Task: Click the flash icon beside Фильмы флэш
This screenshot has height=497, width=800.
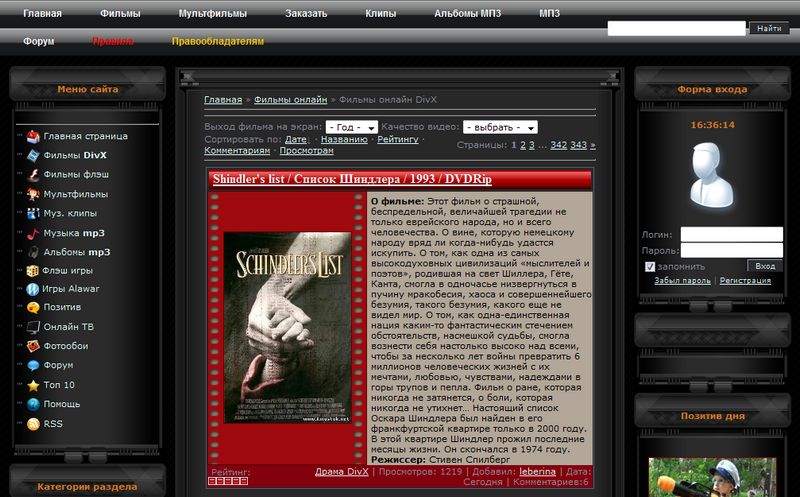Action: pyautogui.click(x=33, y=175)
